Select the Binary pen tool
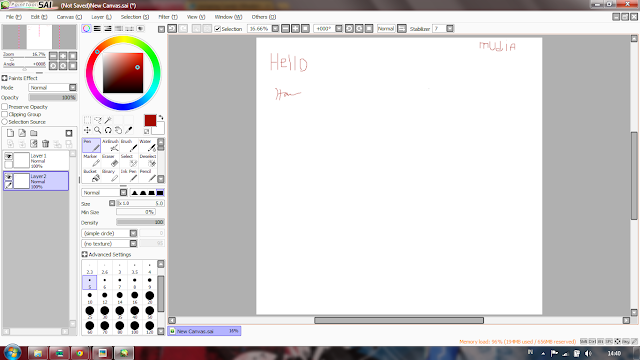This screenshot has height=360, width=640. coord(110,176)
